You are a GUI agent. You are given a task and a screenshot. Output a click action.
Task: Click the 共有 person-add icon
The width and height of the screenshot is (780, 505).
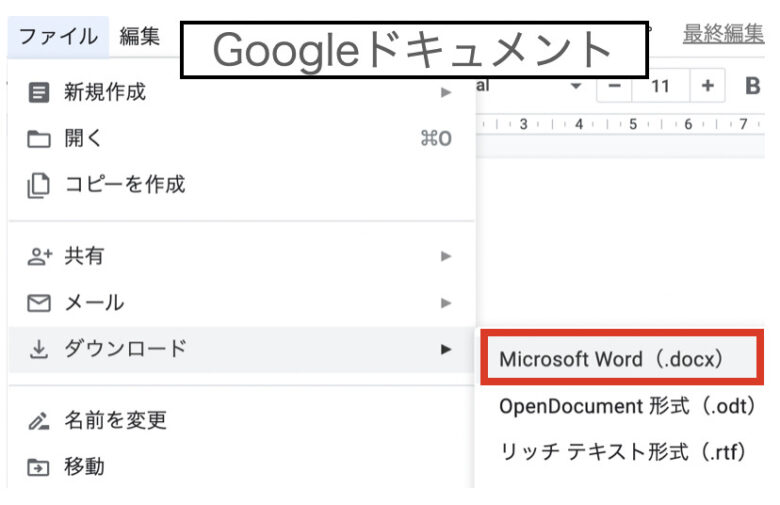(x=40, y=256)
